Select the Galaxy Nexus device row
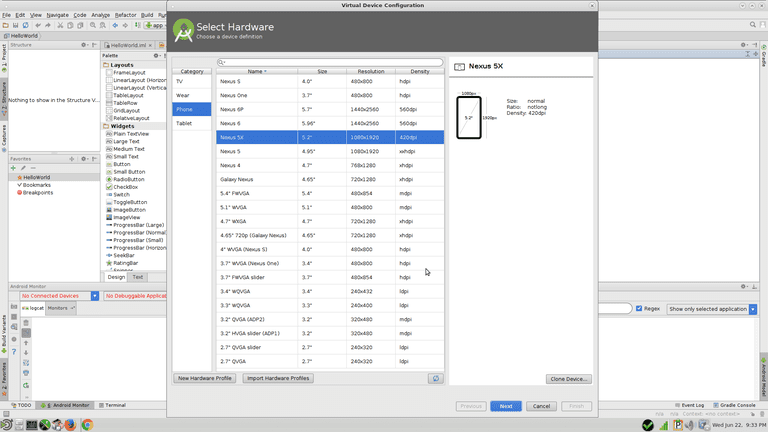 point(330,179)
